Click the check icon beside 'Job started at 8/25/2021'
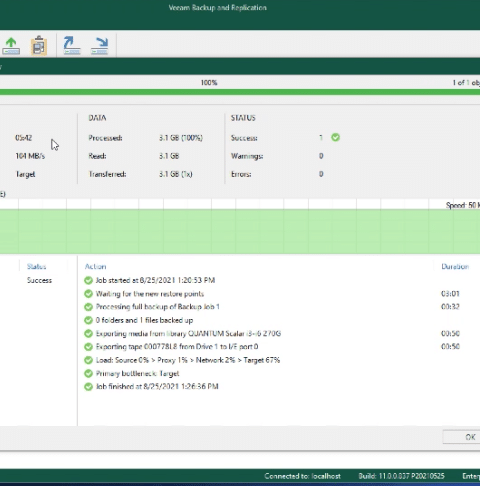The width and height of the screenshot is (480, 486). pyautogui.click(x=88, y=280)
